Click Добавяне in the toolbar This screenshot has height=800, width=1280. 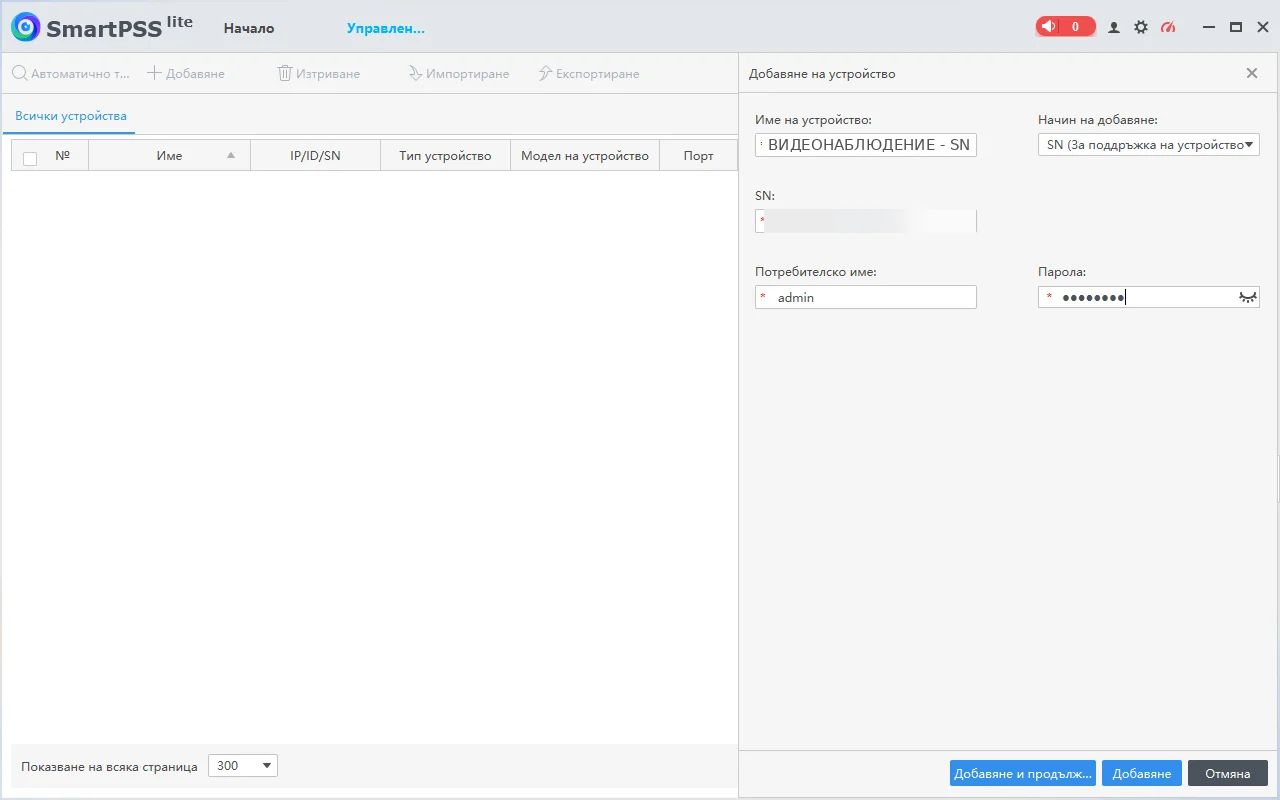(x=186, y=74)
